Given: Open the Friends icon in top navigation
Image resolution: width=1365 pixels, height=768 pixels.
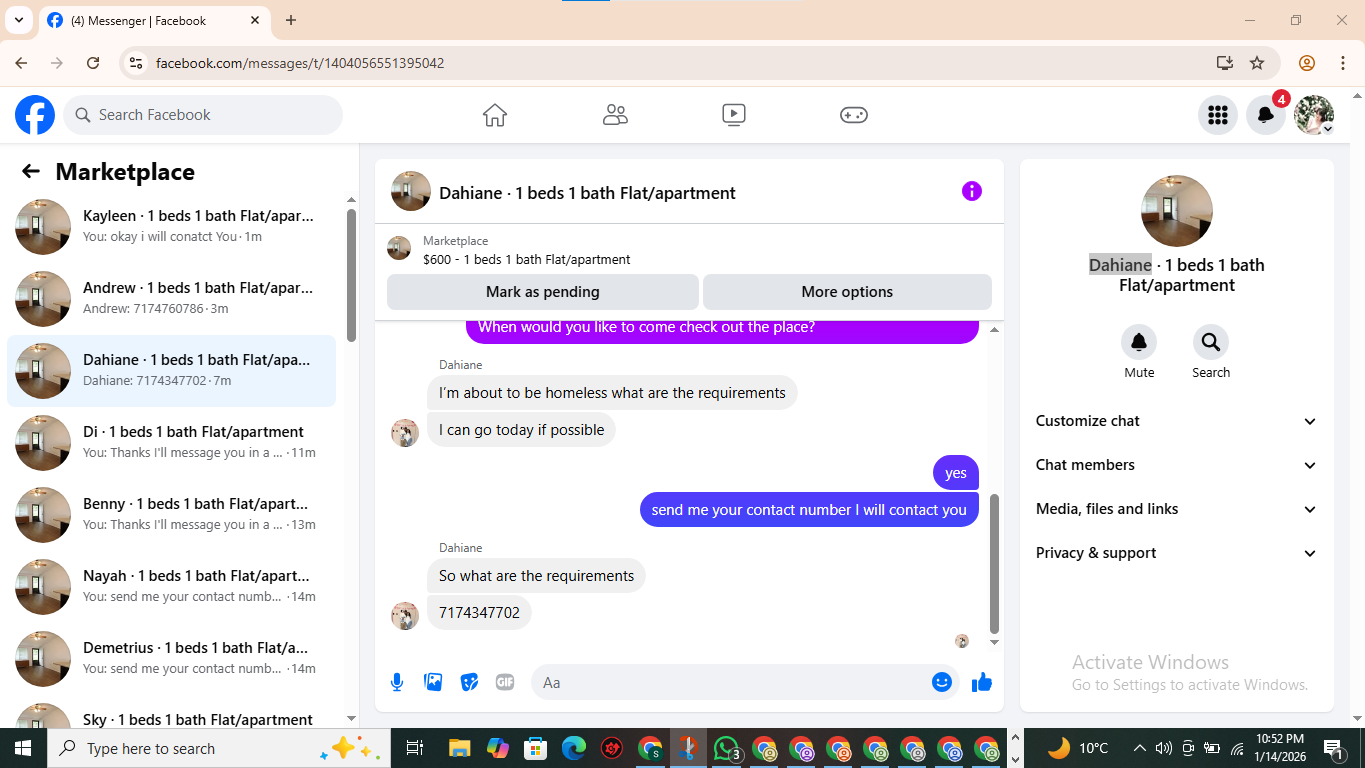Looking at the screenshot, I should coord(615,115).
